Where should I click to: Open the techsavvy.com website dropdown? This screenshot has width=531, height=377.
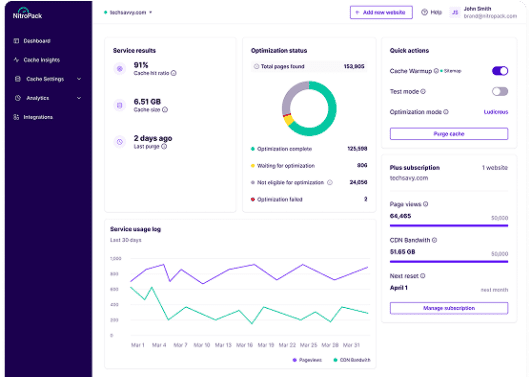[128, 13]
